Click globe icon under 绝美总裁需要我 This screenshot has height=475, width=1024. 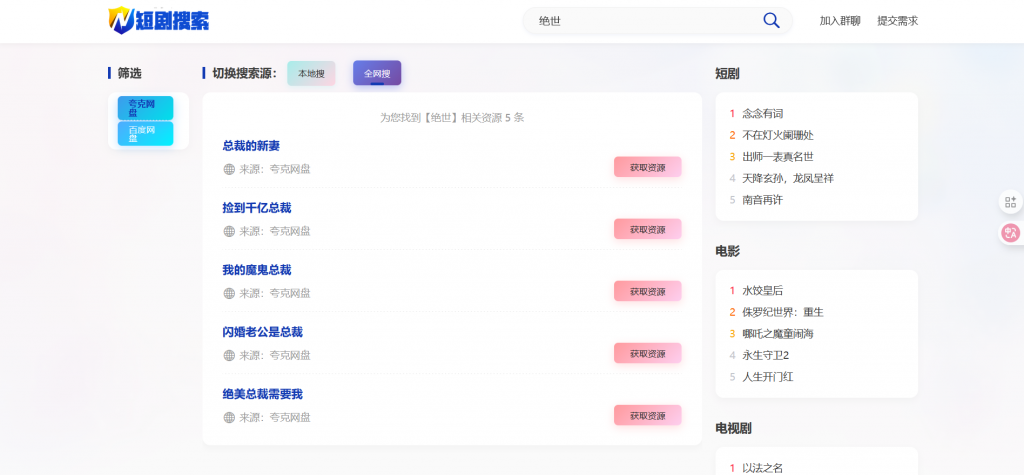coord(229,417)
